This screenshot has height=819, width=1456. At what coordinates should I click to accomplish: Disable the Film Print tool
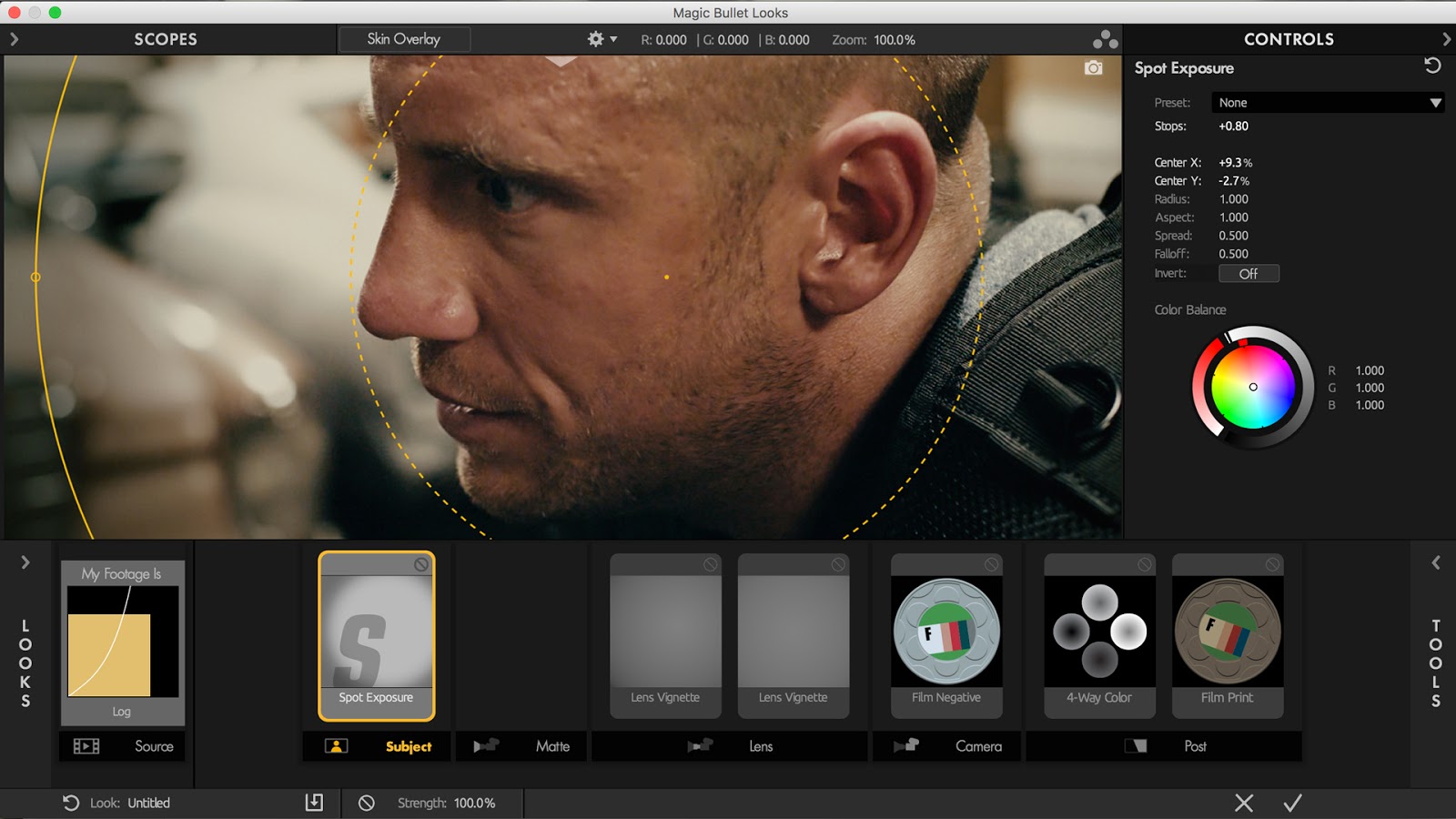click(1272, 564)
